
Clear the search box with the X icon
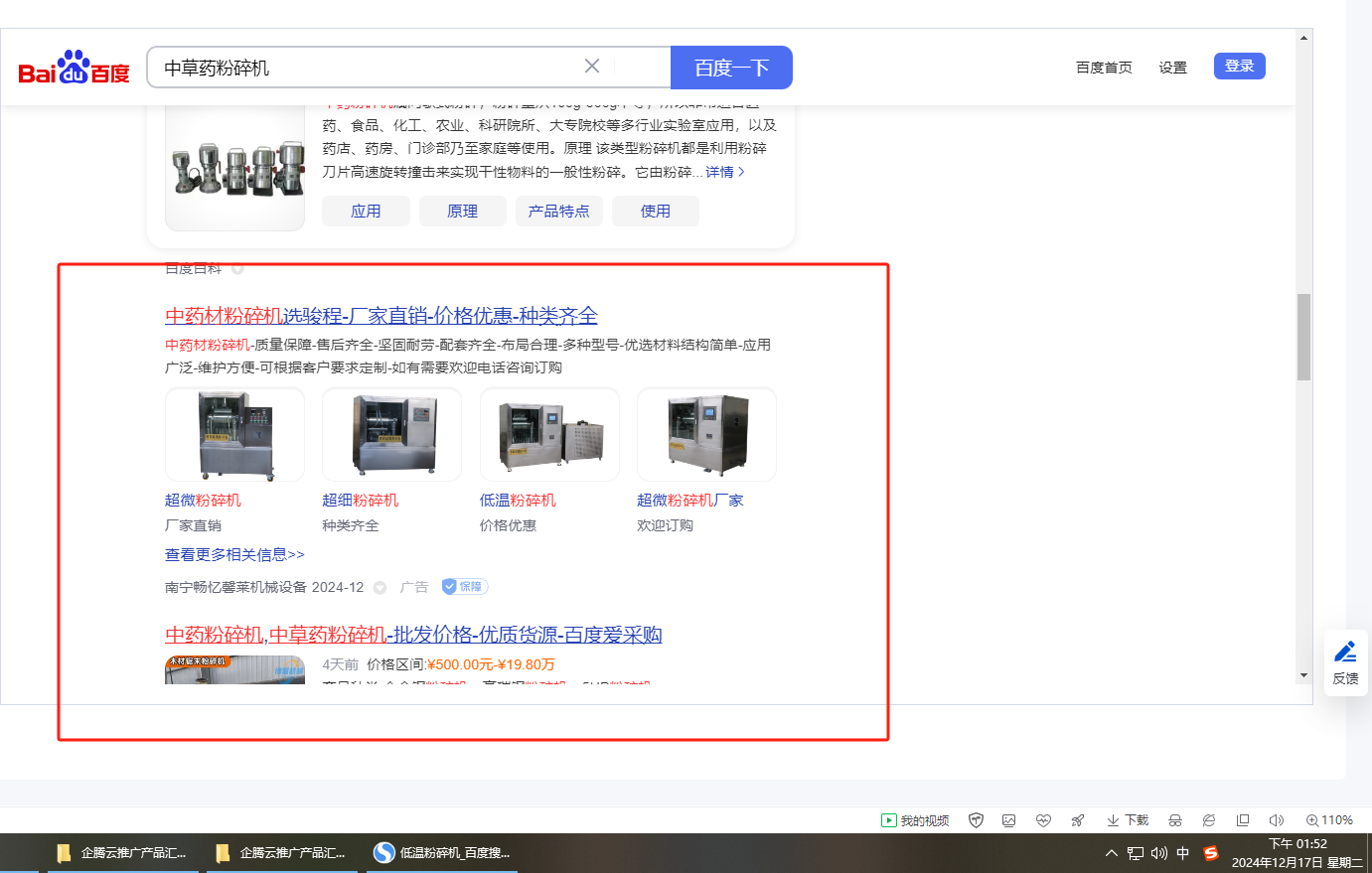(x=592, y=67)
